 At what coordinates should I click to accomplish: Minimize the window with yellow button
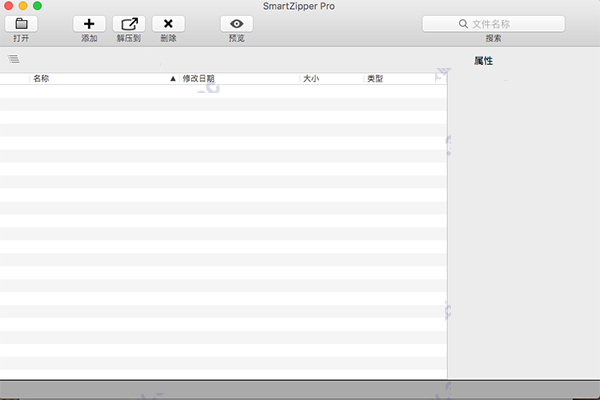coord(23,6)
